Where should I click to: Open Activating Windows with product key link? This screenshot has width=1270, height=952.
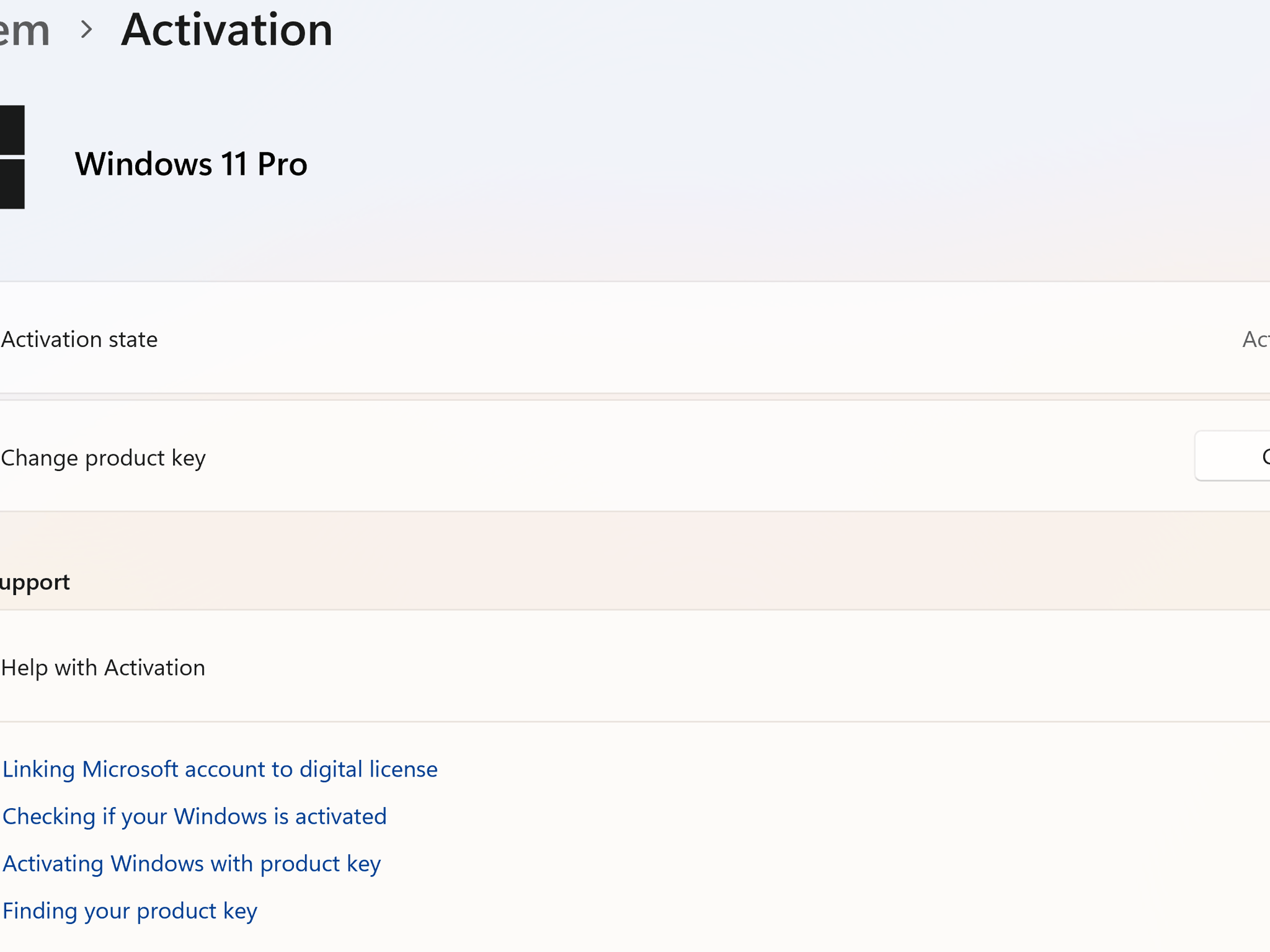coord(192,863)
